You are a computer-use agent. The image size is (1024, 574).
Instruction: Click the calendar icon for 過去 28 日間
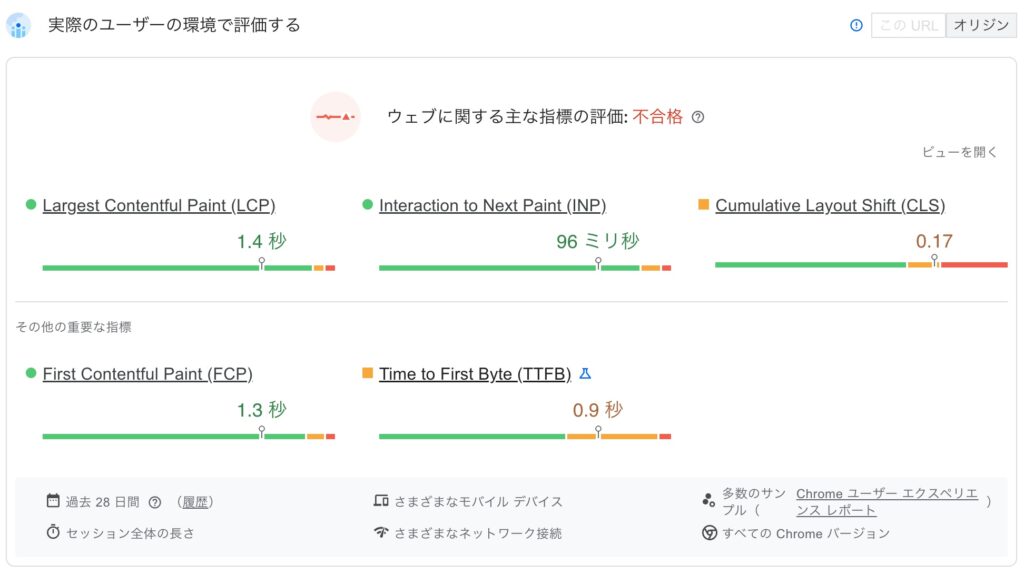(53, 501)
